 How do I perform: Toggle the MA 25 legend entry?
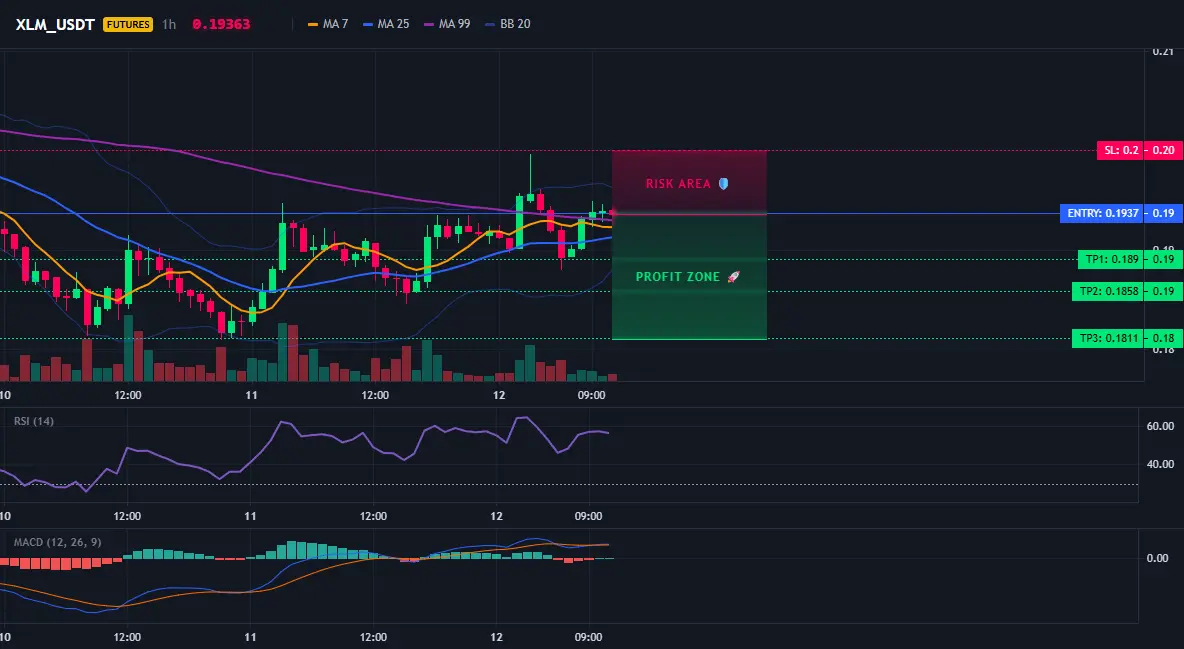(386, 24)
